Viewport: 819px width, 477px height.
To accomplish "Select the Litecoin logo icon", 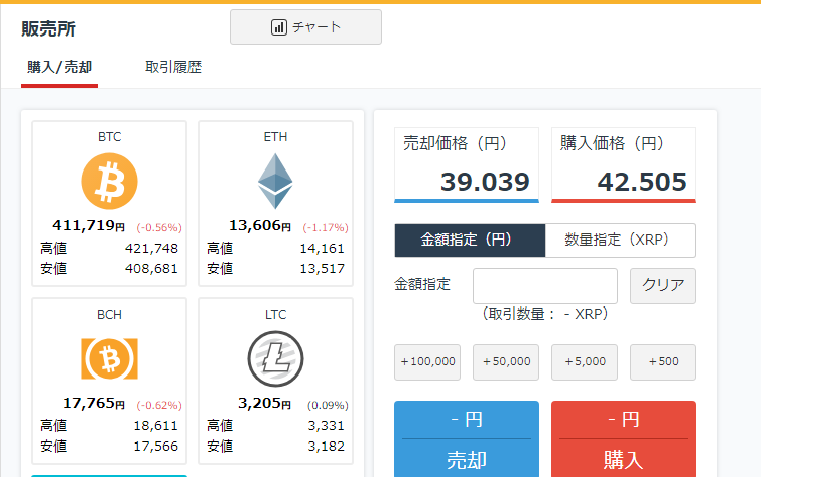I will coord(275,359).
